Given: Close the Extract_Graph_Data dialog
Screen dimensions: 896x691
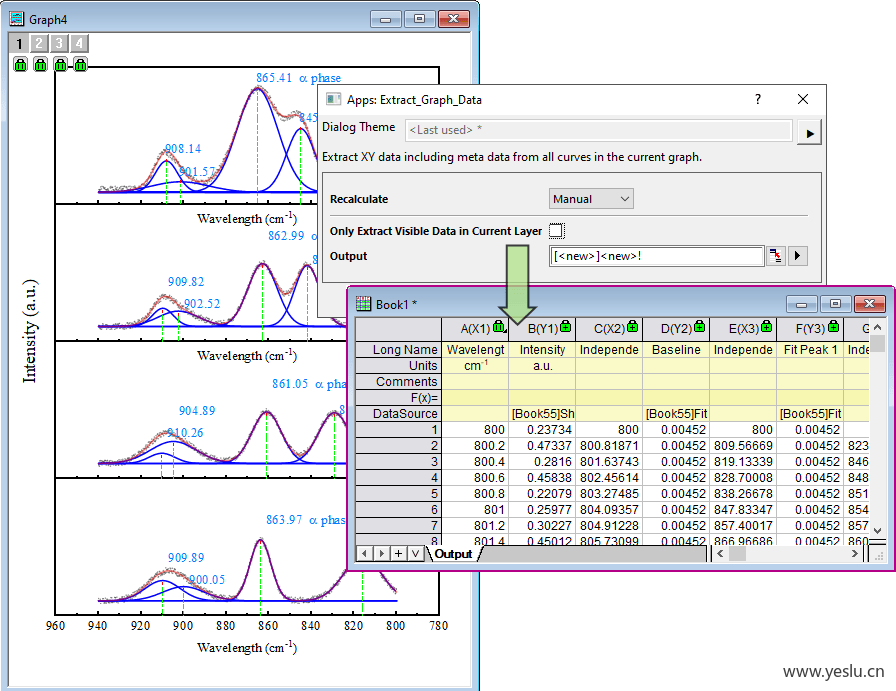Looking at the screenshot, I should [x=803, y=99].
